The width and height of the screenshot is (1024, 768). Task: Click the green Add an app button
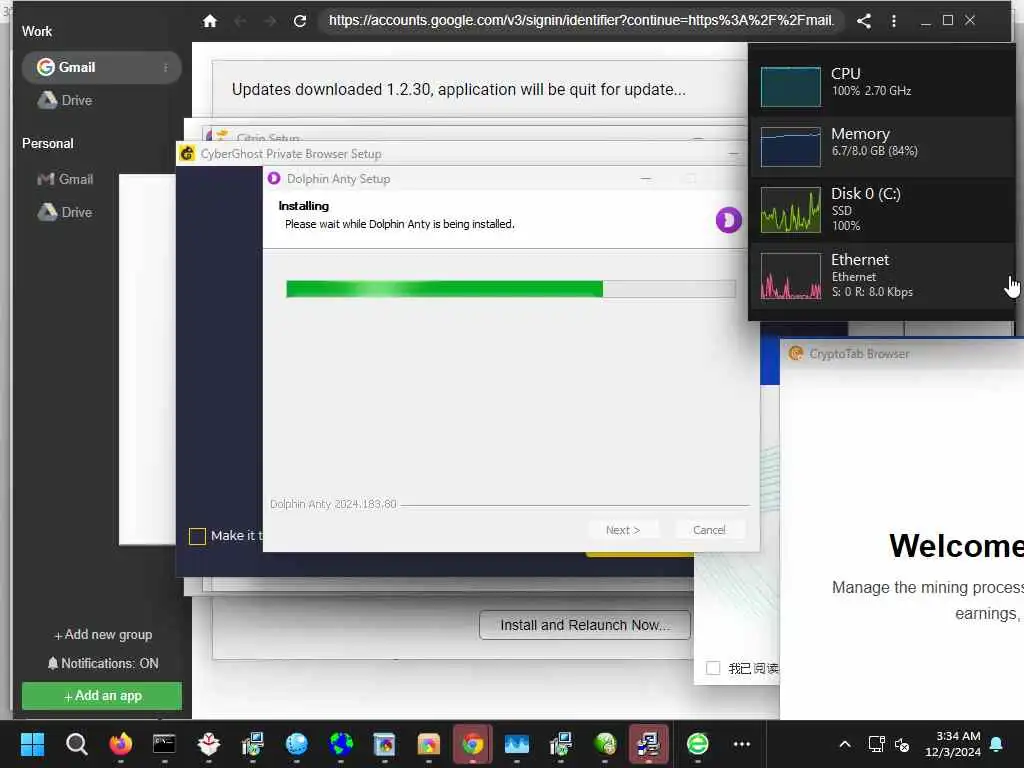[x=102, y=696]
